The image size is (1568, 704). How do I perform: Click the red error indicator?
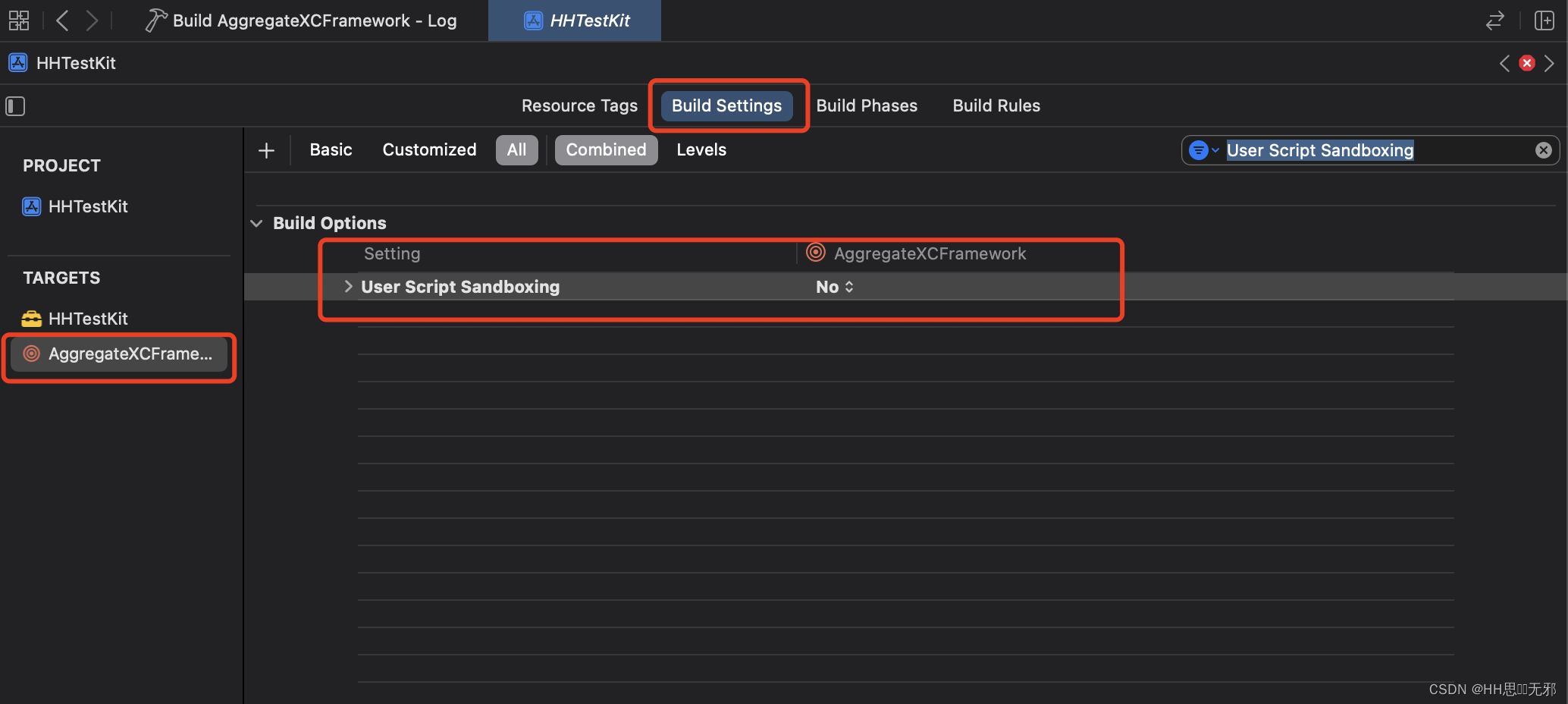click(1527, 63)
